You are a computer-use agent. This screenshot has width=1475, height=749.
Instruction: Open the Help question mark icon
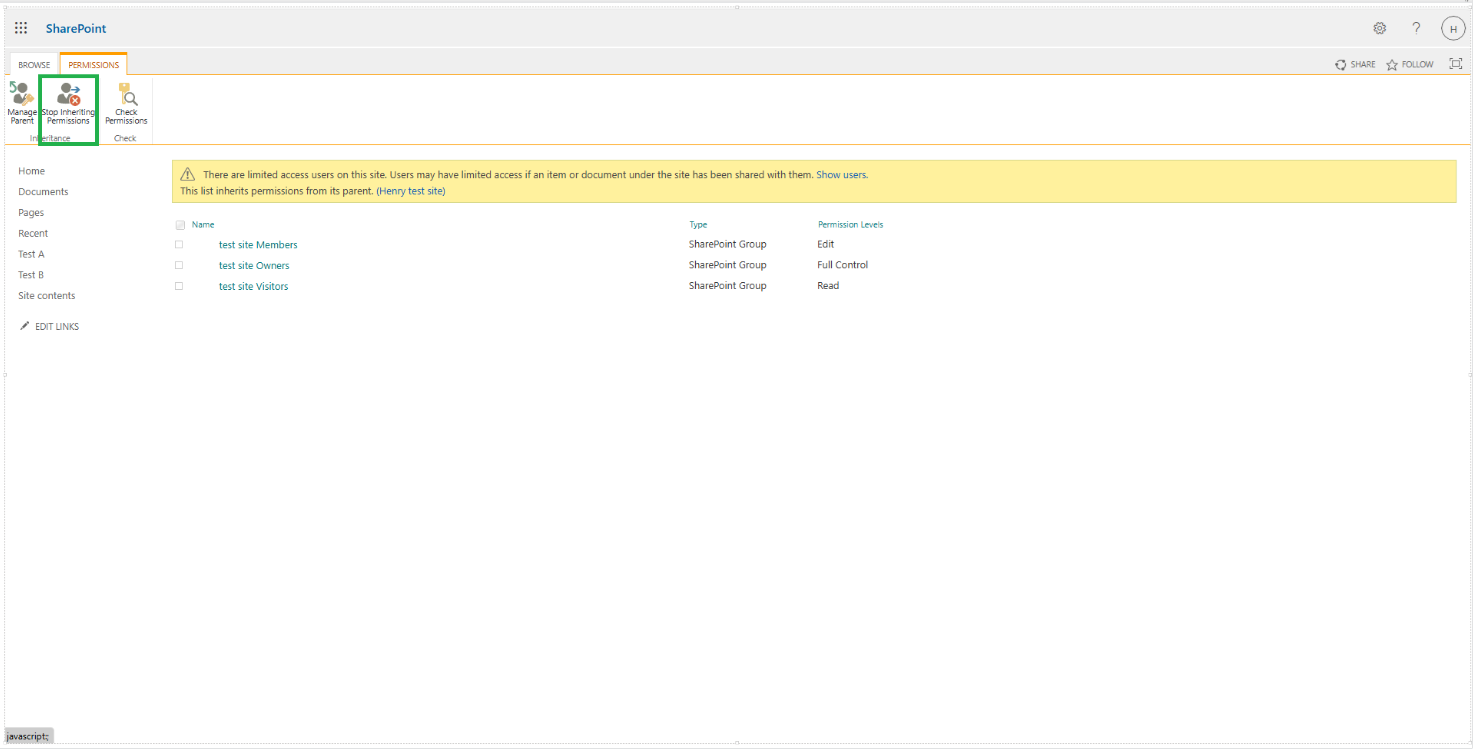pos(1416,28)
